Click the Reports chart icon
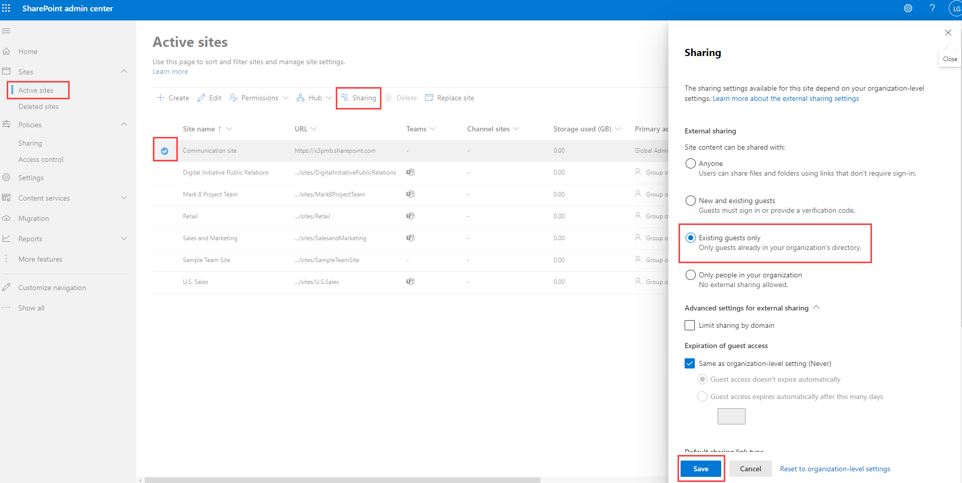The width and height of the screenshot is (962, 483). (x=6, y=239)
